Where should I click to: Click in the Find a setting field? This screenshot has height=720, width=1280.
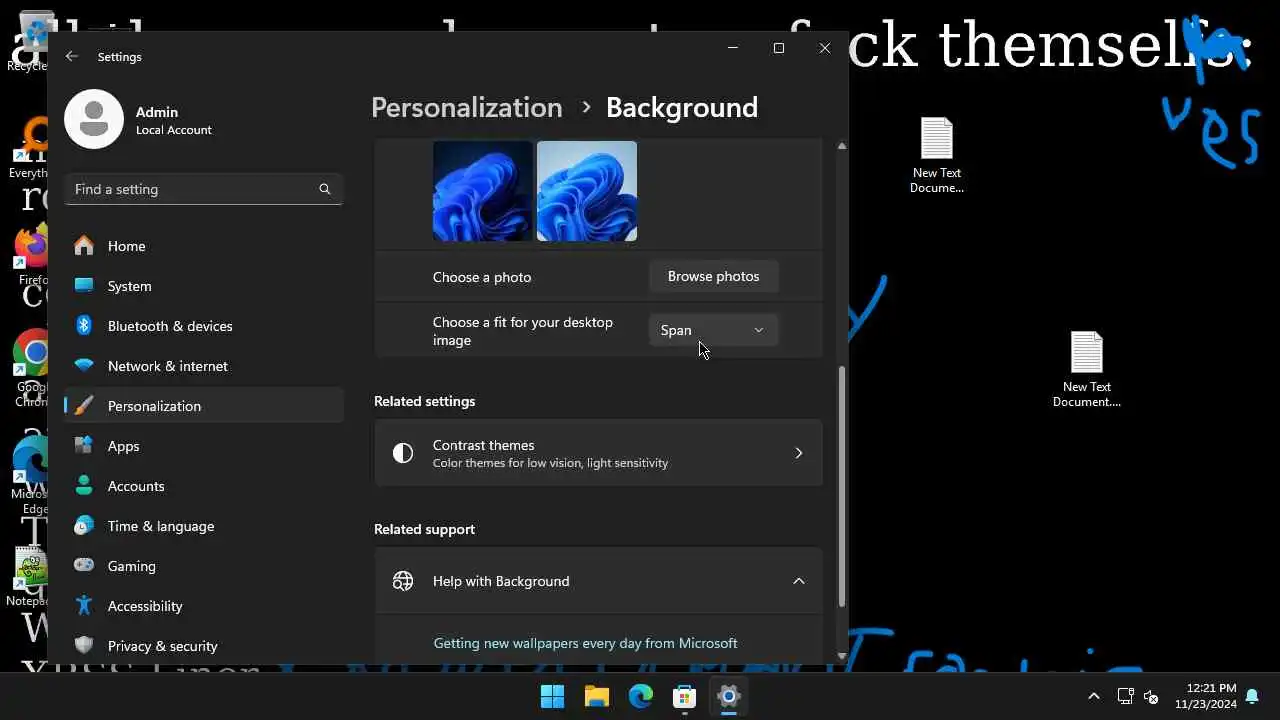(x=204, y=189)
